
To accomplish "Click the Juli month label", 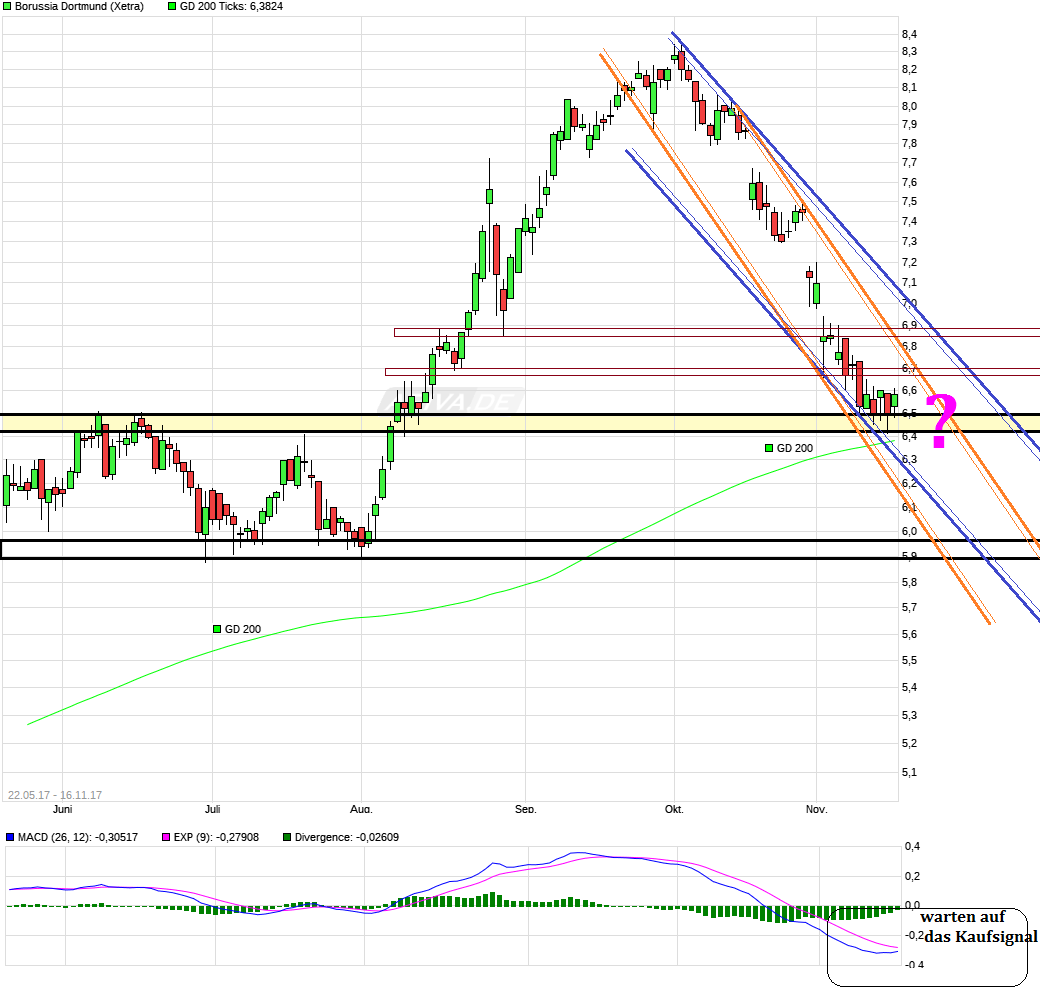I will pyautogui.click(x=212, y=810).
